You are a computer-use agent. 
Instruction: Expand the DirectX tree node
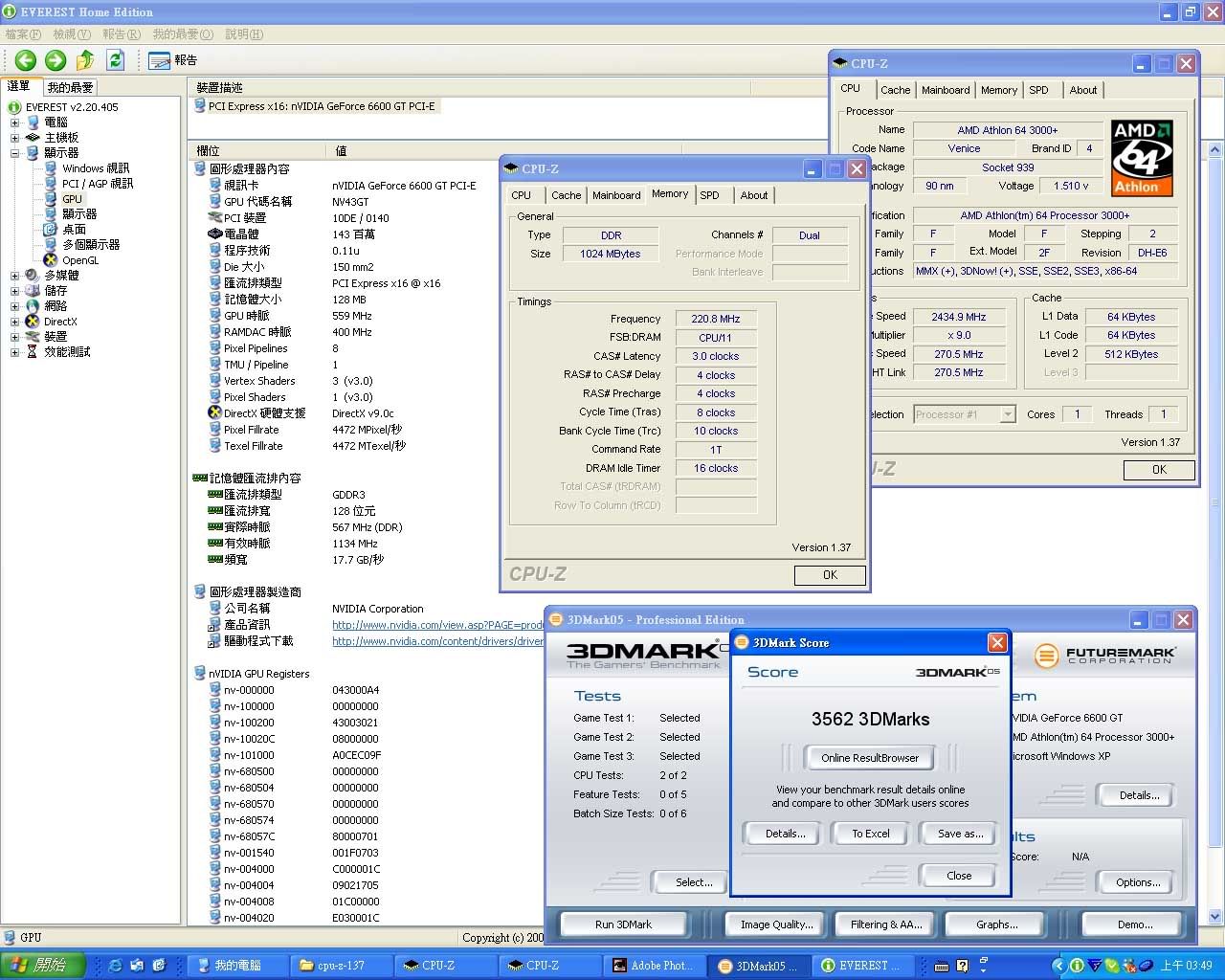click(x=14, y=322)
